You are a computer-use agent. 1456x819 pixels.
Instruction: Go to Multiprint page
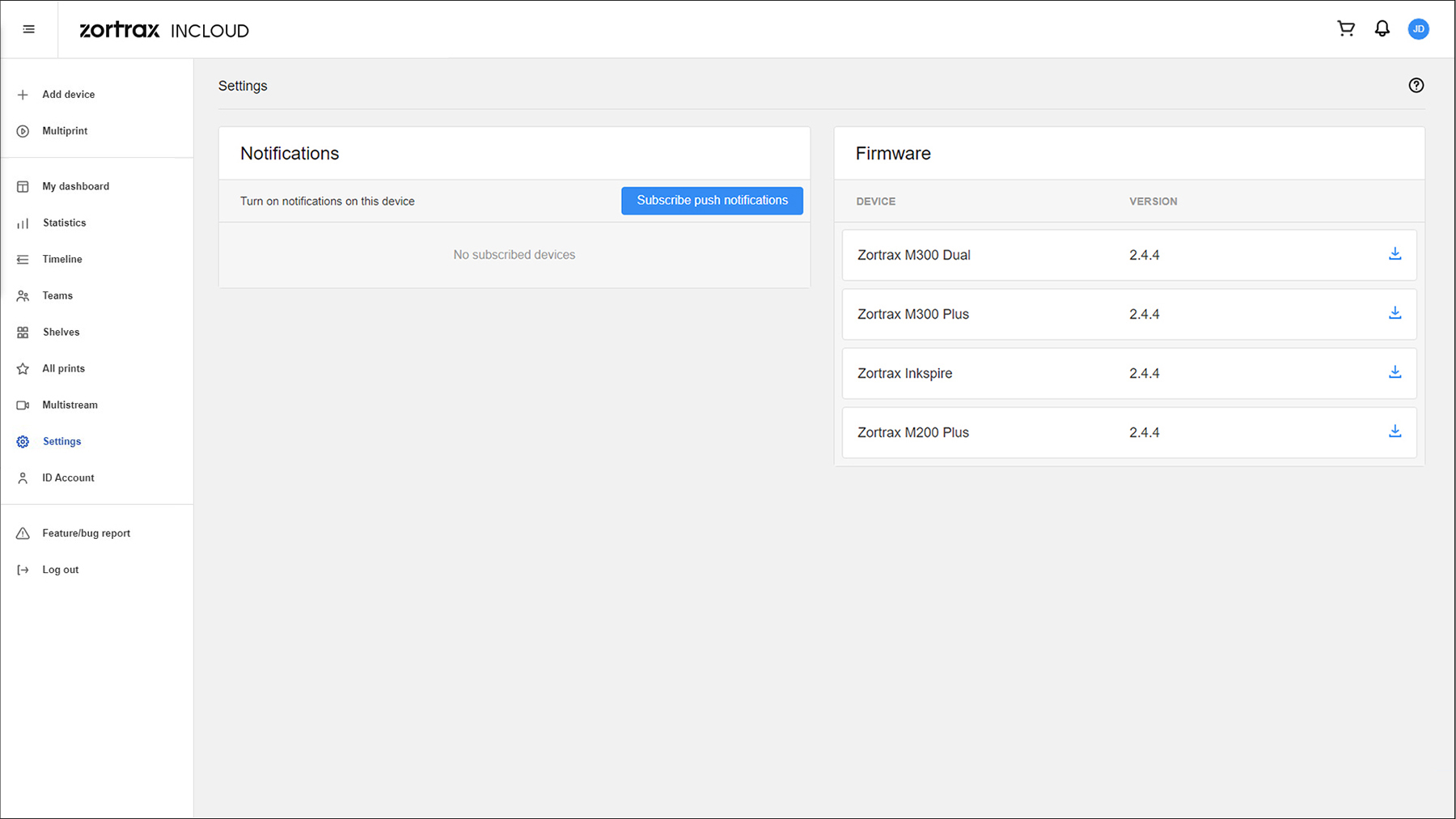(65, 131)
